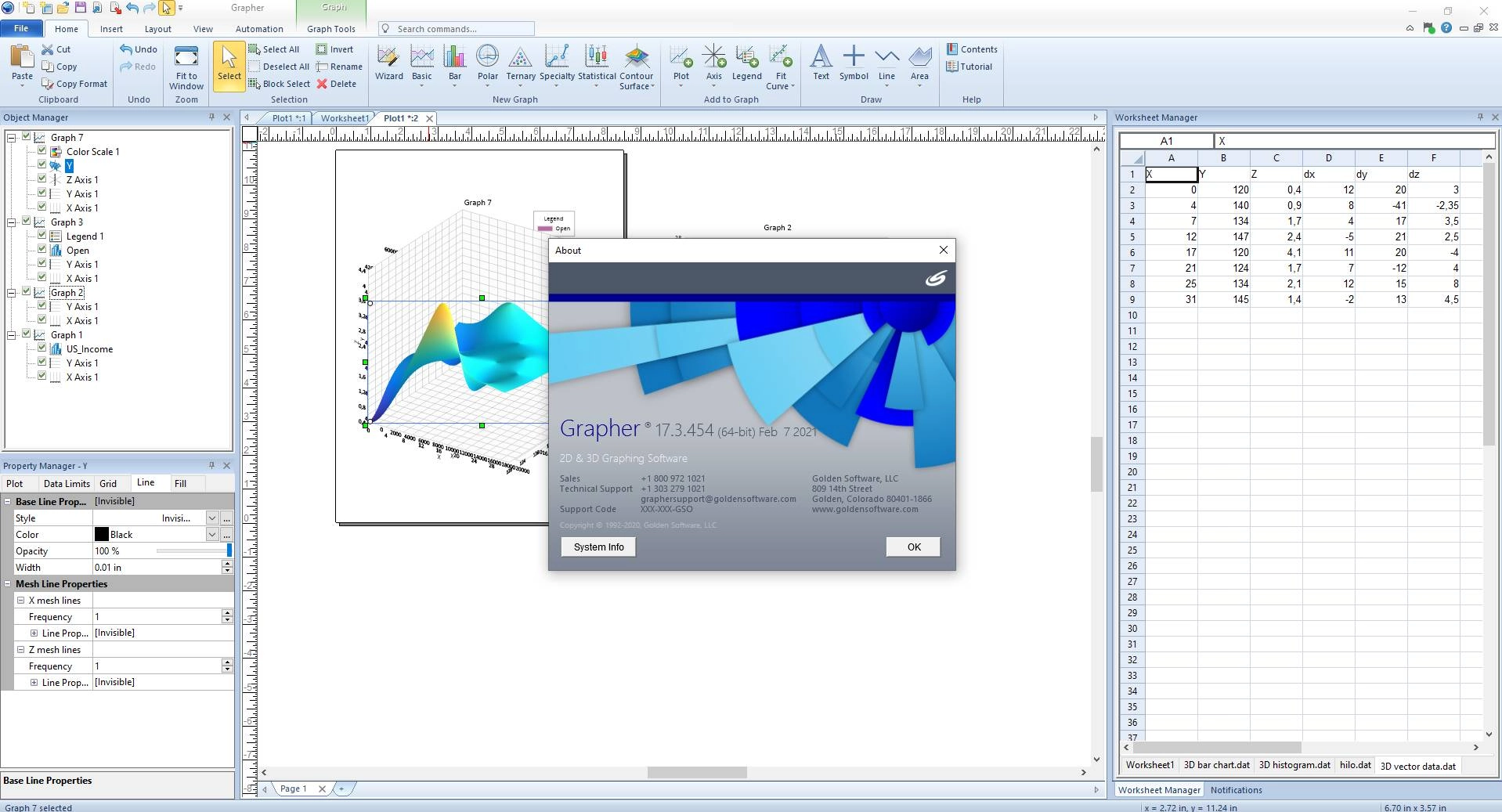Collapse the X mesh lines group

[21, 600]
